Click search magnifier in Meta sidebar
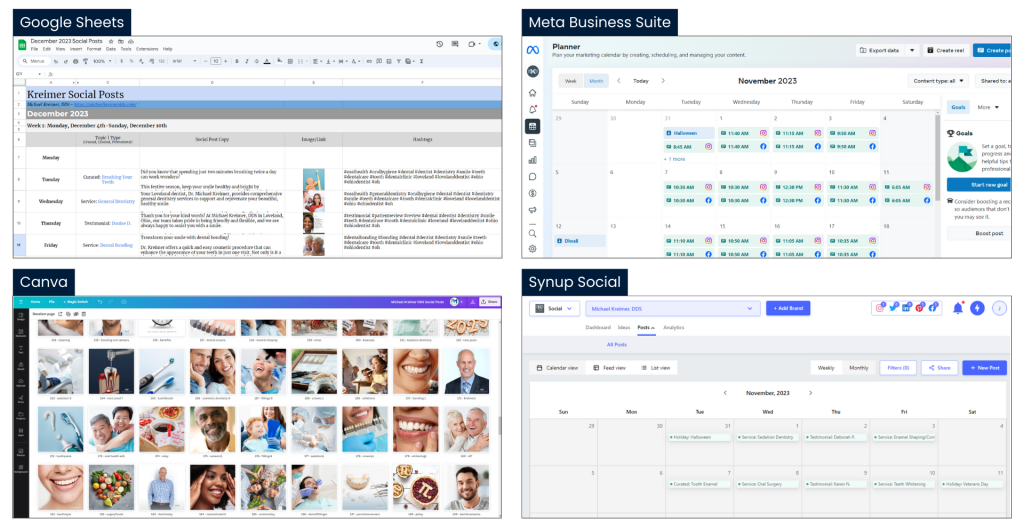 coord(533,233)
